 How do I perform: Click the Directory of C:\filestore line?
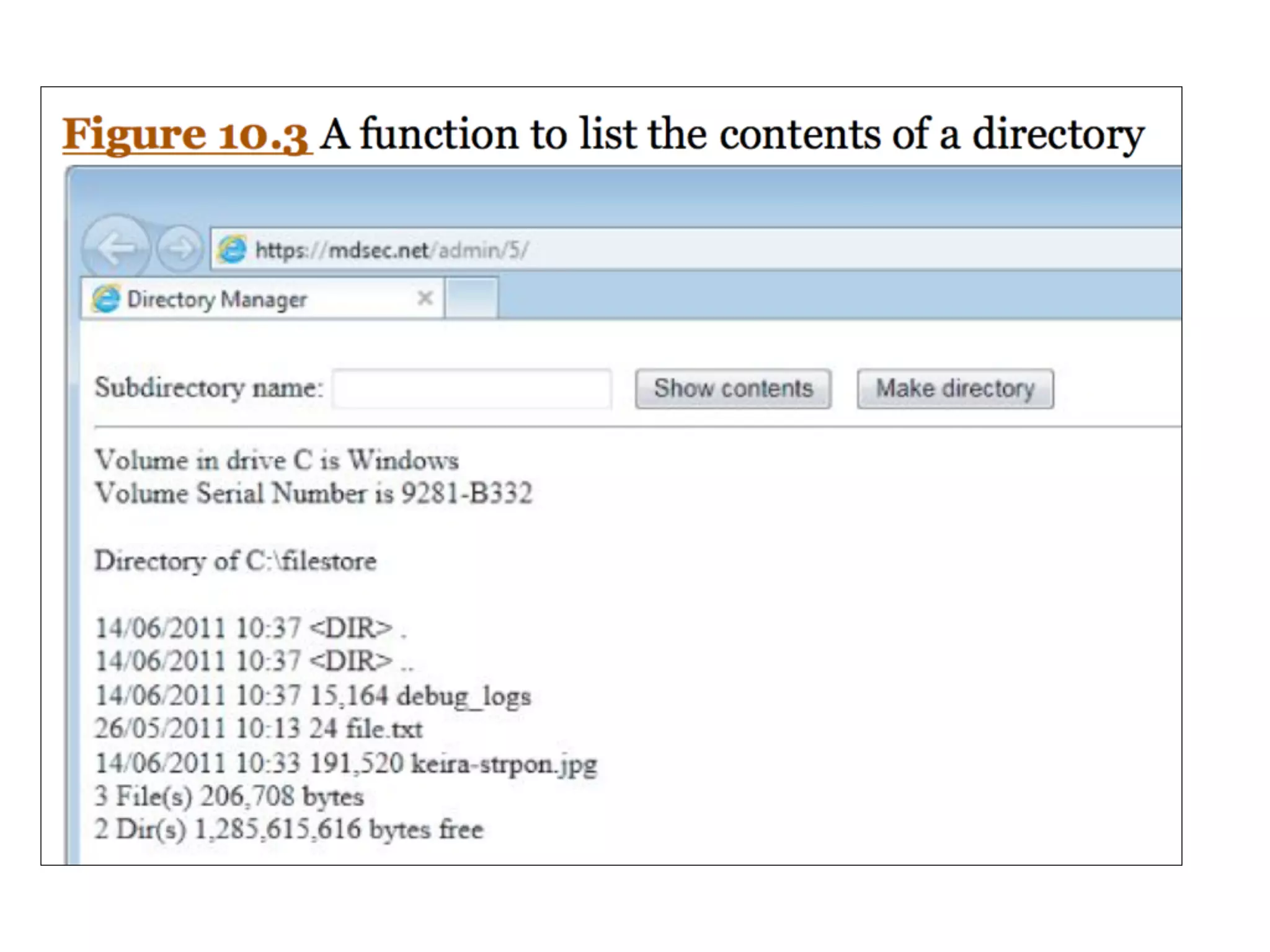pyautogui.click(x=236, y=561)
